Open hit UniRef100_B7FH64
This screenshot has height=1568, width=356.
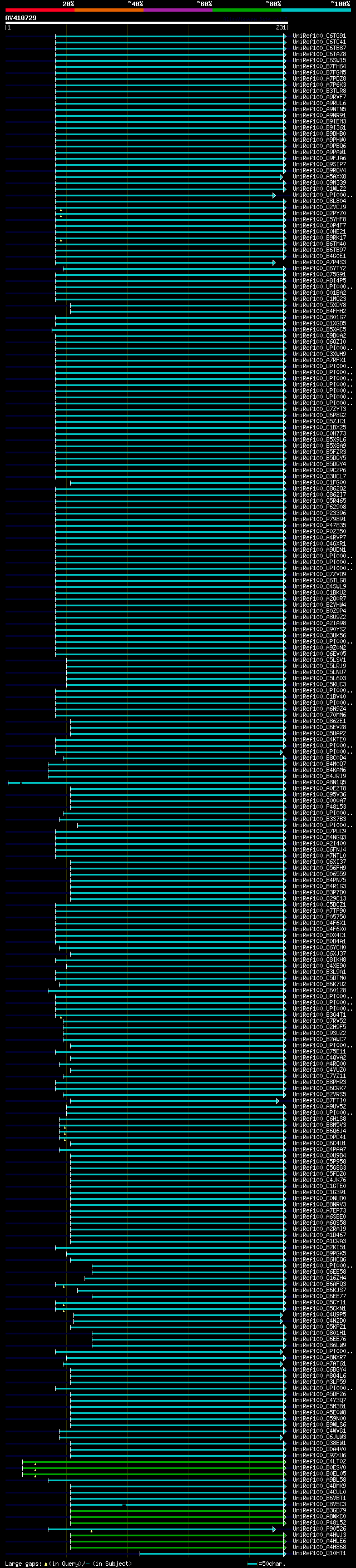click(x=319, y=66)
